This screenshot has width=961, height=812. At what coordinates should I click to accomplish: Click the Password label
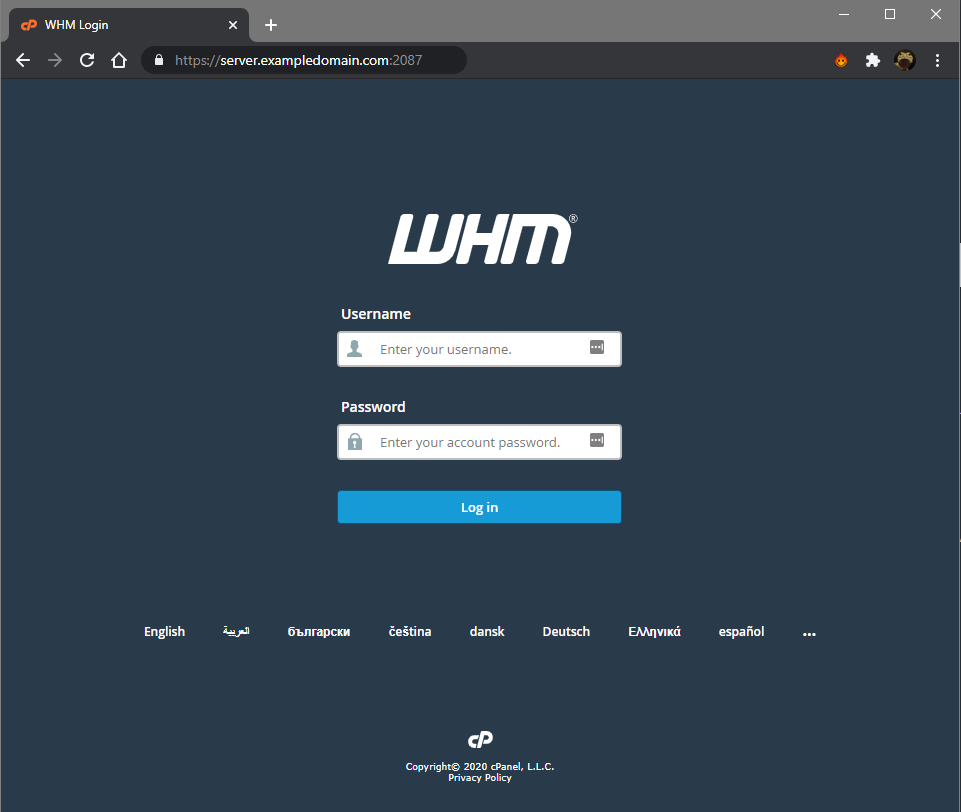click(373, 407)
